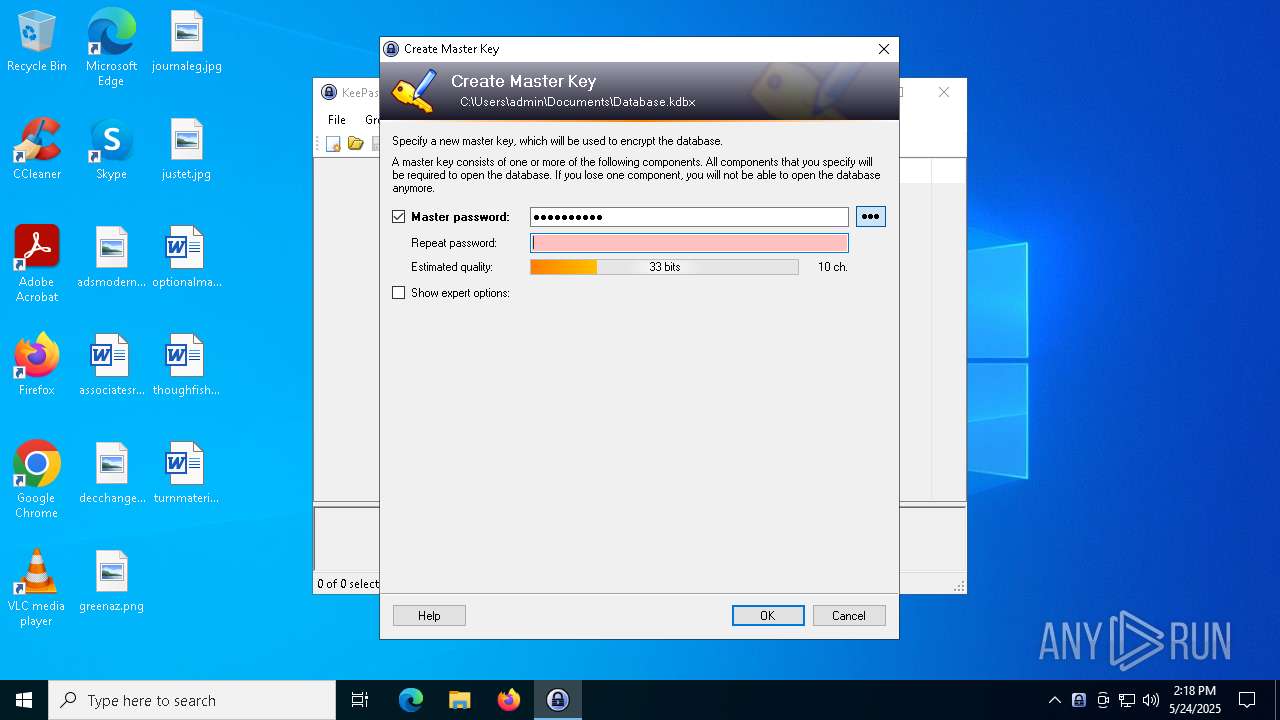
Task: Select the associatesr Word document
Action: point(111,365)
